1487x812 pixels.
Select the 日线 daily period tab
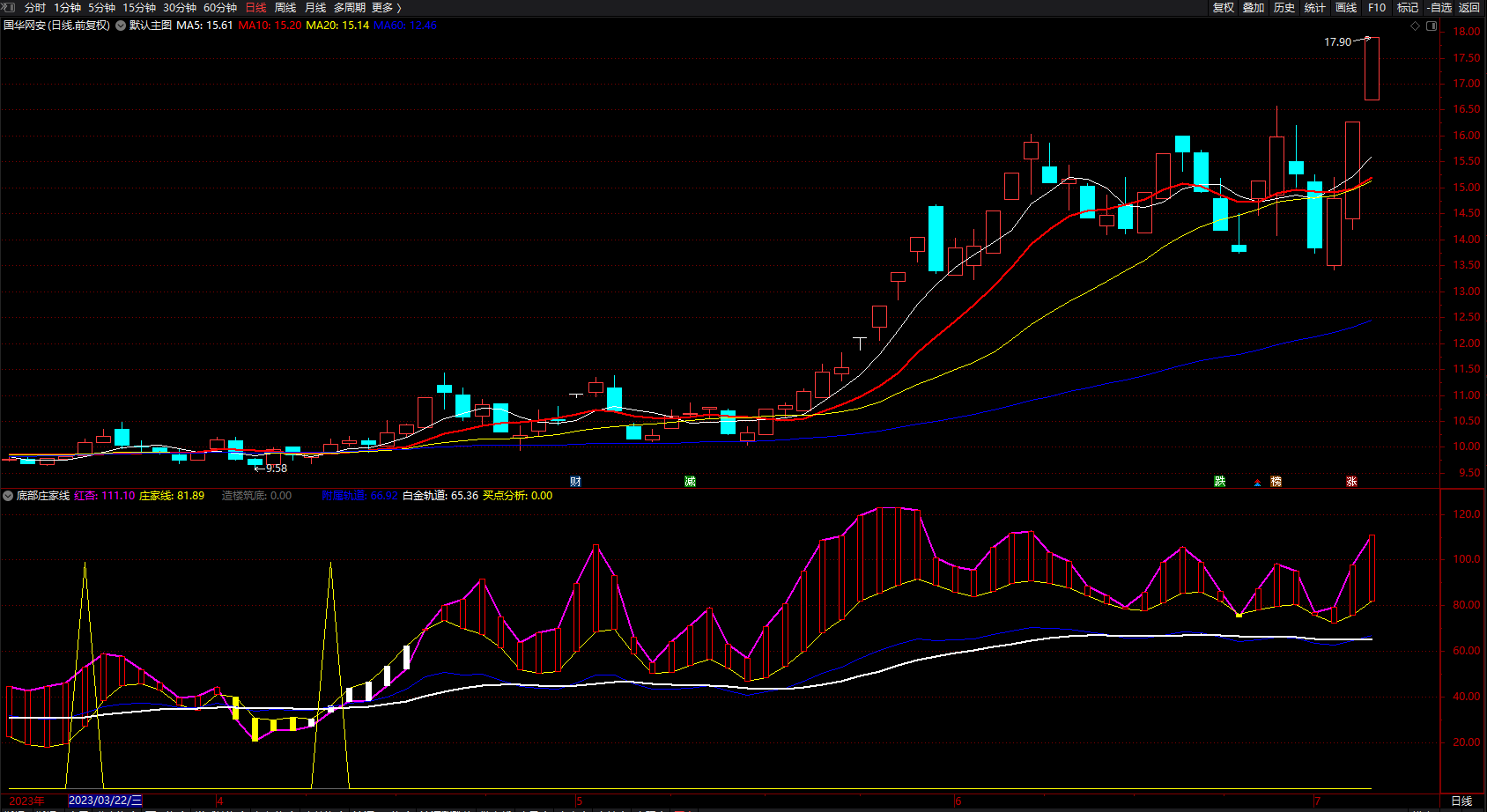[x=255, y=7]
